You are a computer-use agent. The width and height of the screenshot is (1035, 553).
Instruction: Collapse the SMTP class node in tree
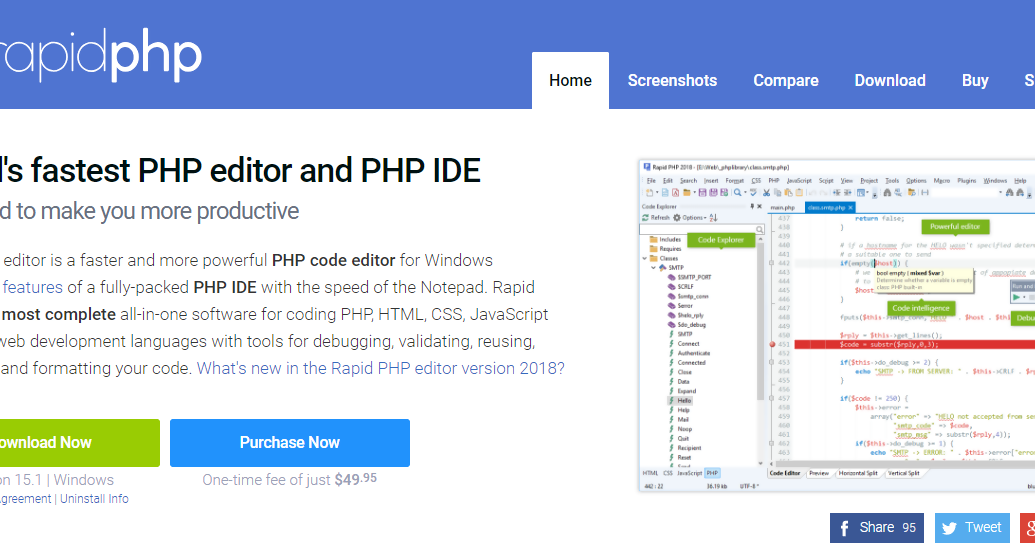pyautogui.click(x=653, y=268)
